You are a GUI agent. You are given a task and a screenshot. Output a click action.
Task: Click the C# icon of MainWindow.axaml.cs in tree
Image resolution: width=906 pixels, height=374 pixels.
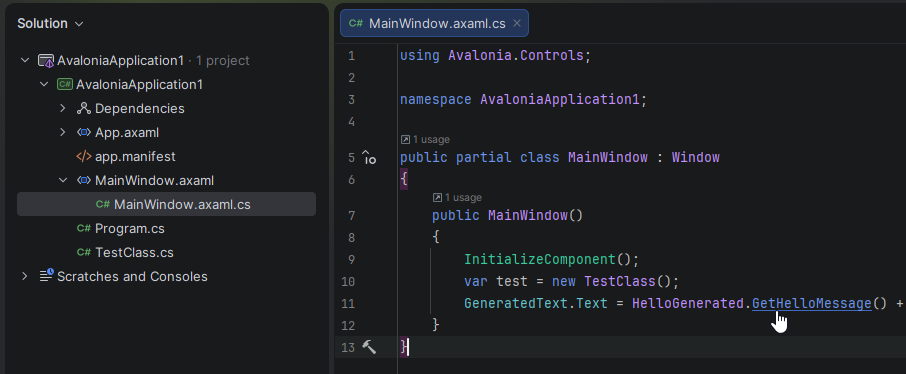point(103,204)
